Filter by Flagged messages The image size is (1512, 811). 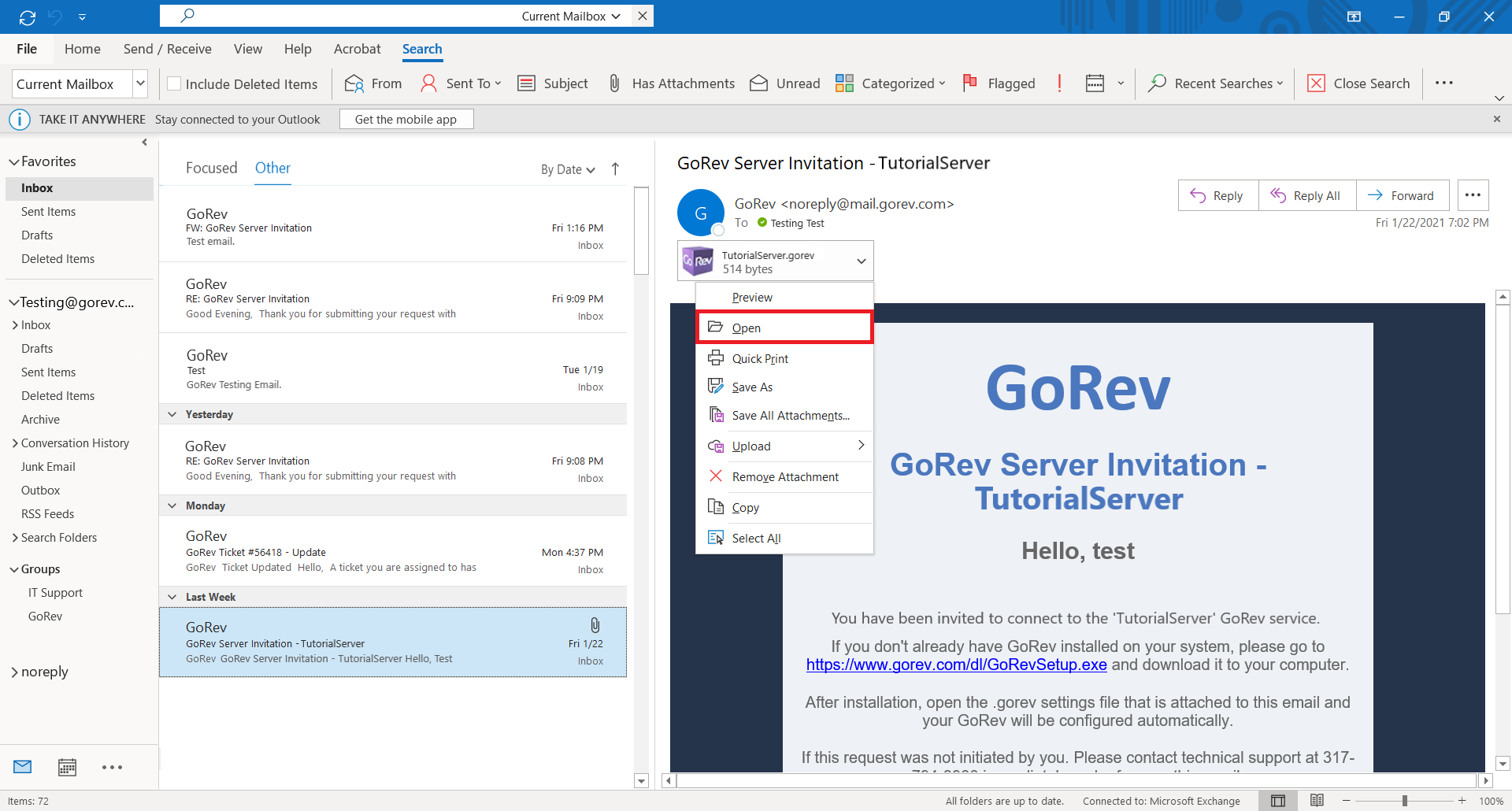(999, 83)
